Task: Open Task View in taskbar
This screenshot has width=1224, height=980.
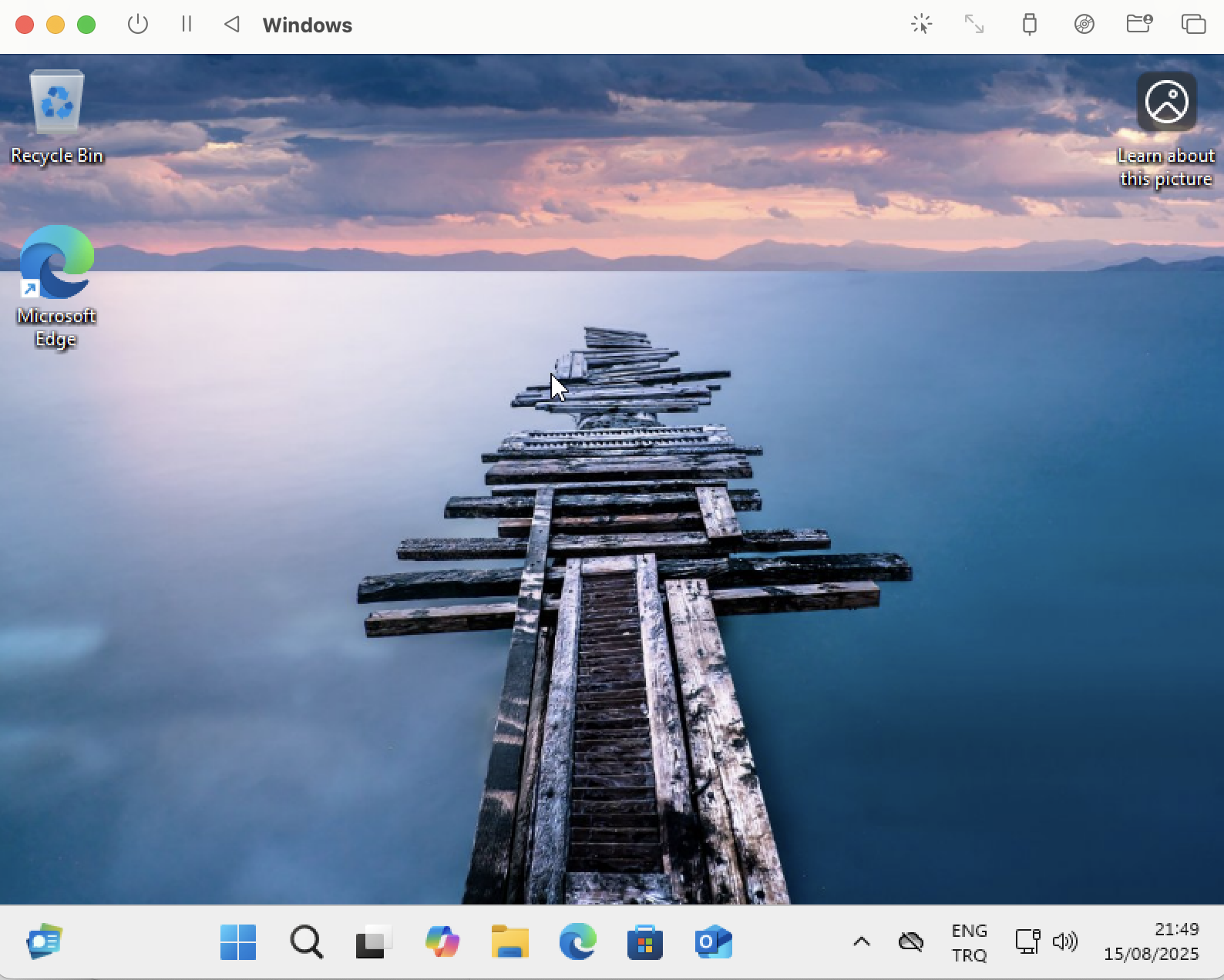Action: [373, 941]
